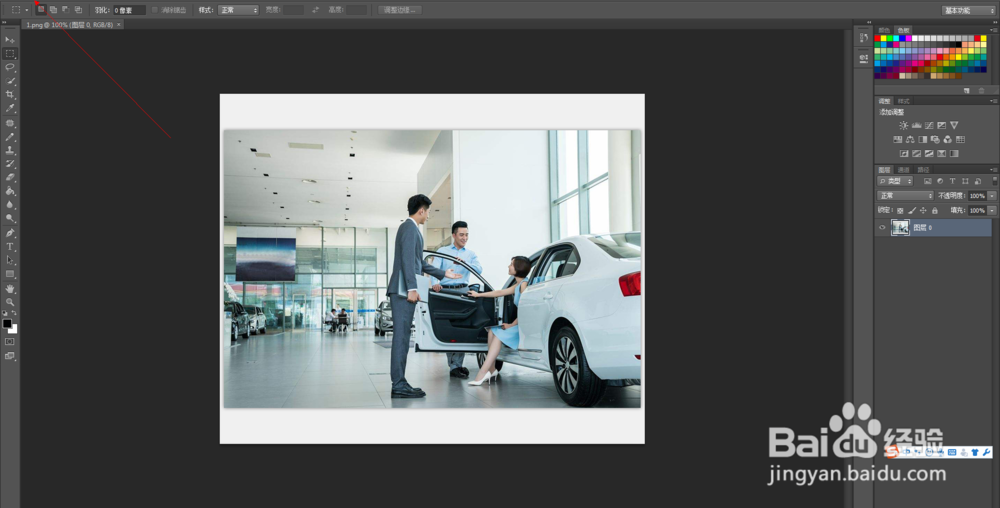The height and width of the screenshot is (508, 1000).
Task: Select the Rectangular Marquee tool in toolbox
Action: (10, 54)
